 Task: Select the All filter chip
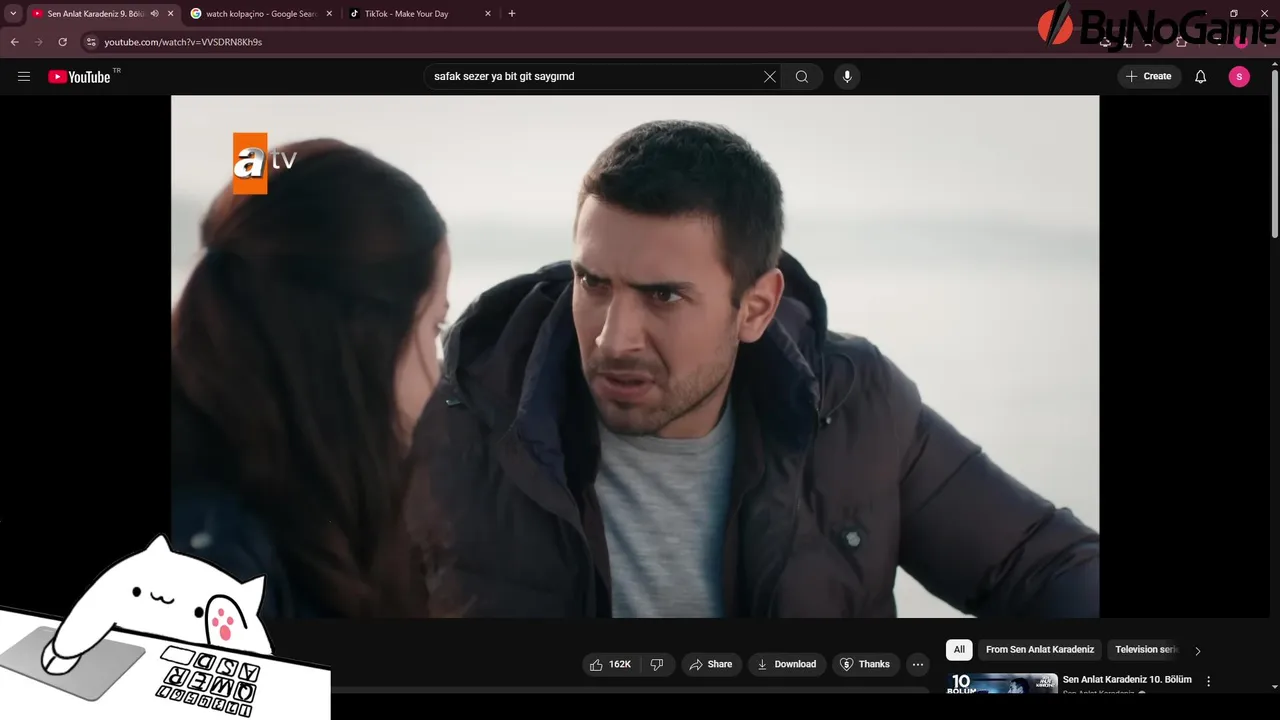coord(959,650)
